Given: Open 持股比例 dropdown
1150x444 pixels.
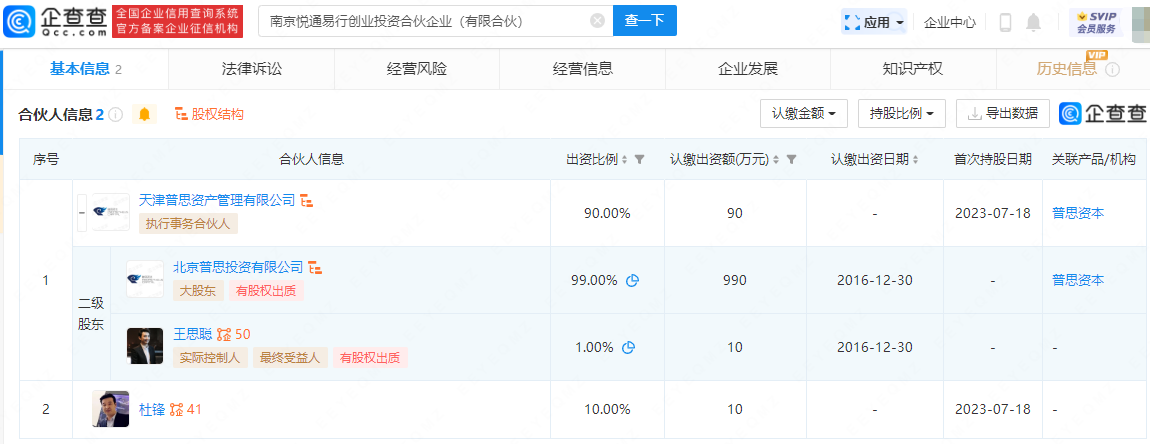Looking at the screenshot, I should [x=901, y=114].
